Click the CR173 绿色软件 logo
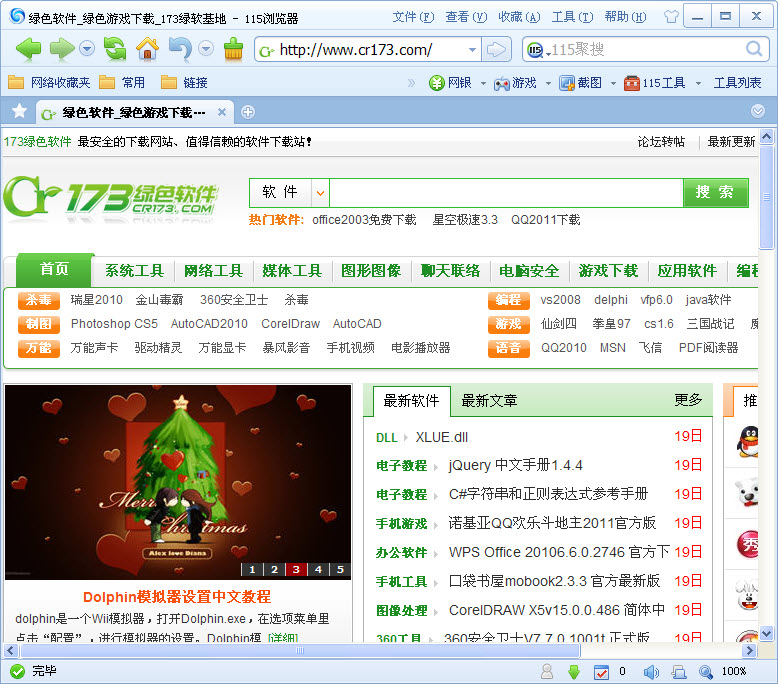This screenshot has width=778, height=684. tap(111, 197)
